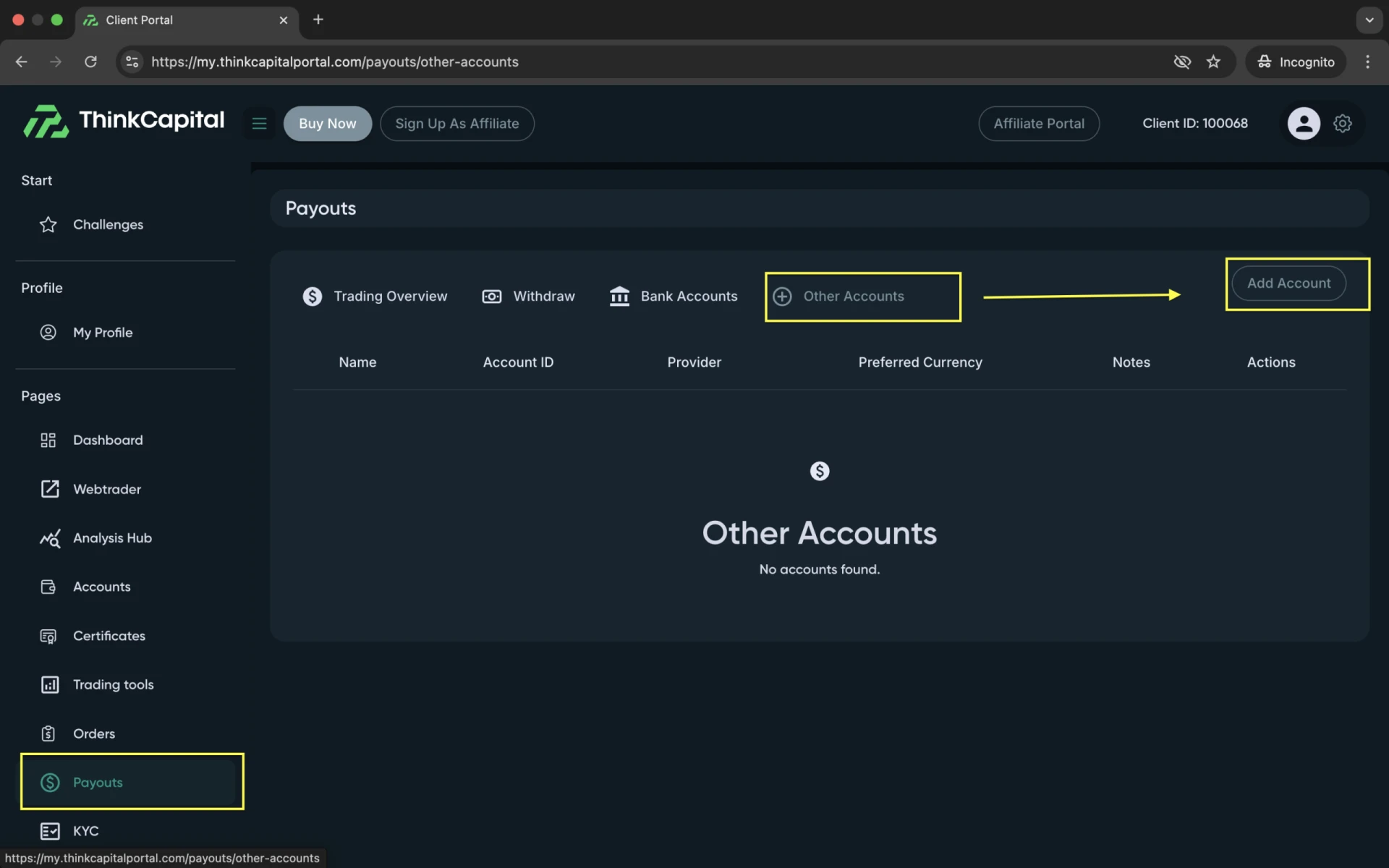Switch to the Bank Accounts tab
This screenshot has height=868, width=1389.
coord(674,297)
